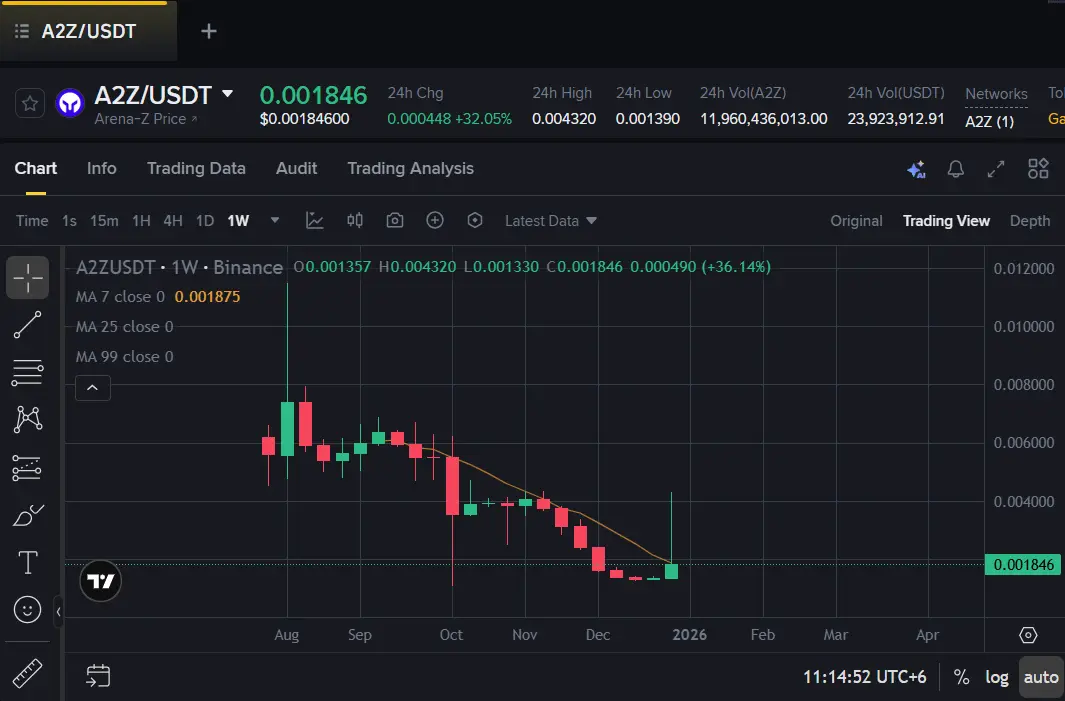
Task: Select the 1H interval
Action: [141, 221]
